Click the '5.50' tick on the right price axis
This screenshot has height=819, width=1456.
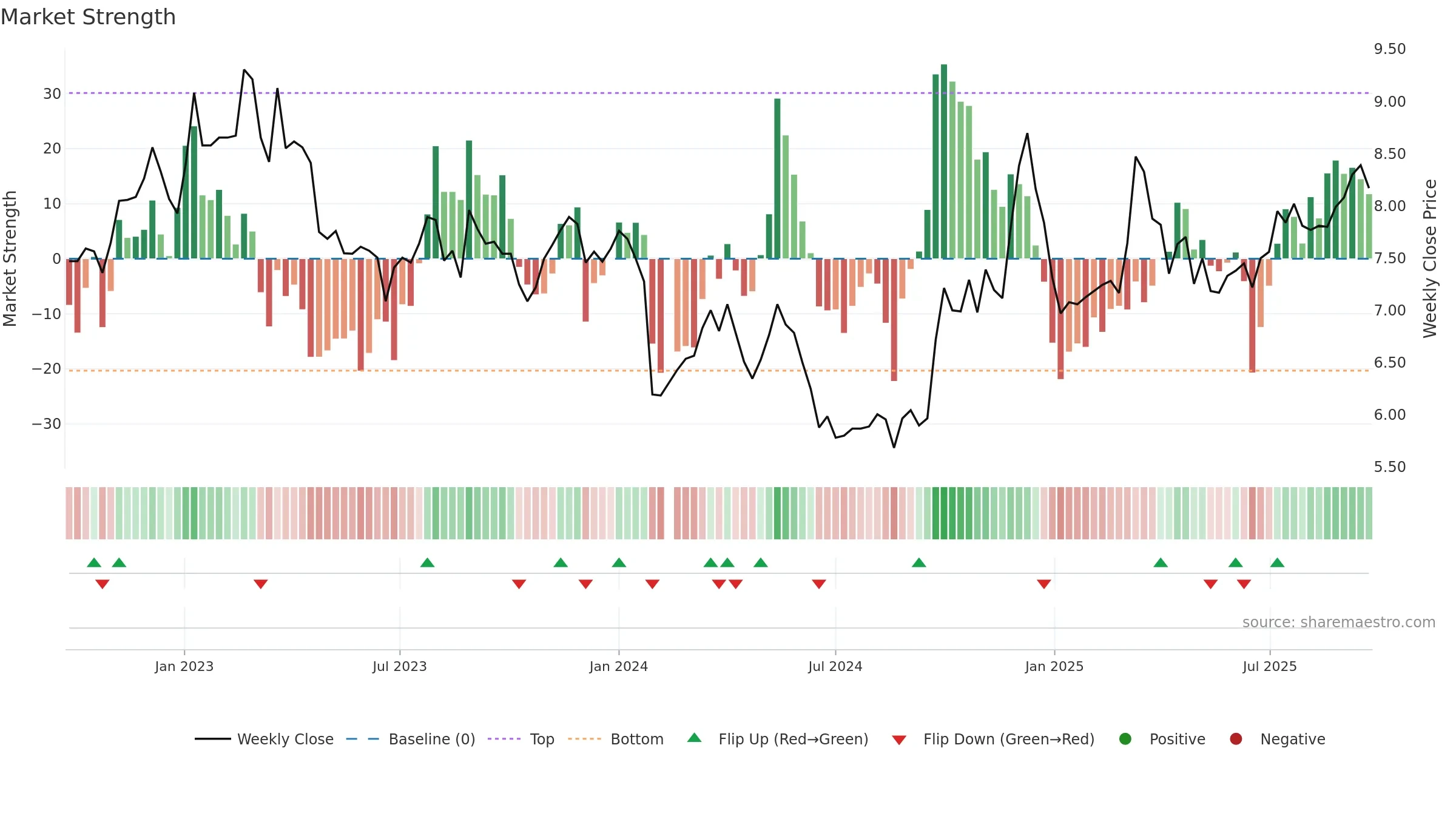click(1390, 467)
